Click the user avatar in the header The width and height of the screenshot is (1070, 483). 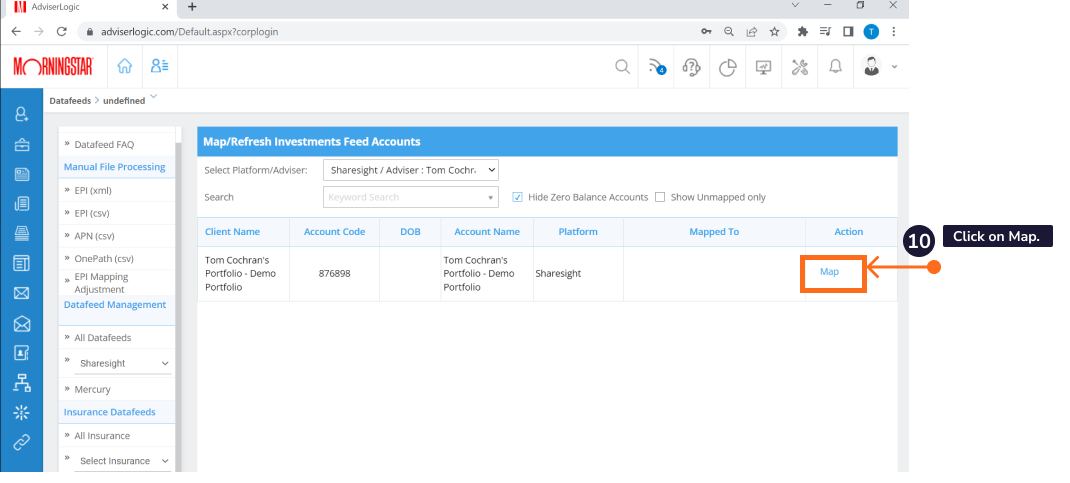click(x=871, y=66)
